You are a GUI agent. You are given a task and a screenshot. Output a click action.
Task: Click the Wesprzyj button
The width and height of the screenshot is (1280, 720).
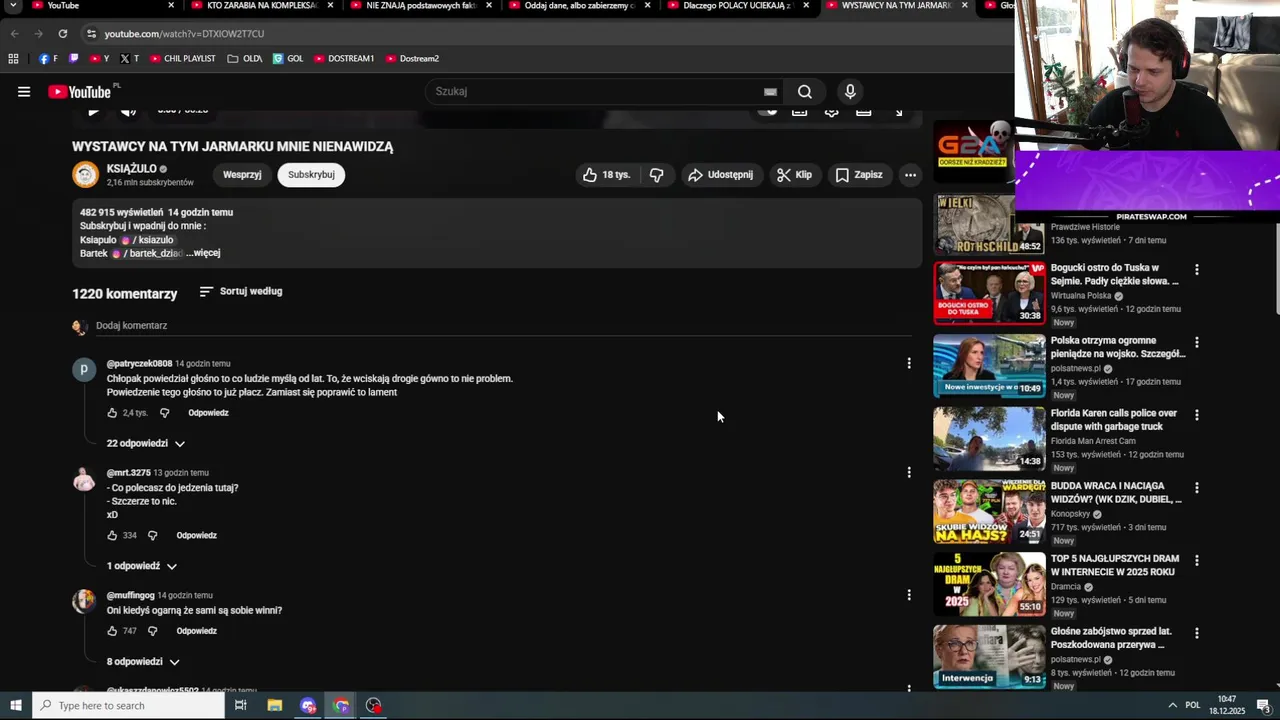pos(242,175)
